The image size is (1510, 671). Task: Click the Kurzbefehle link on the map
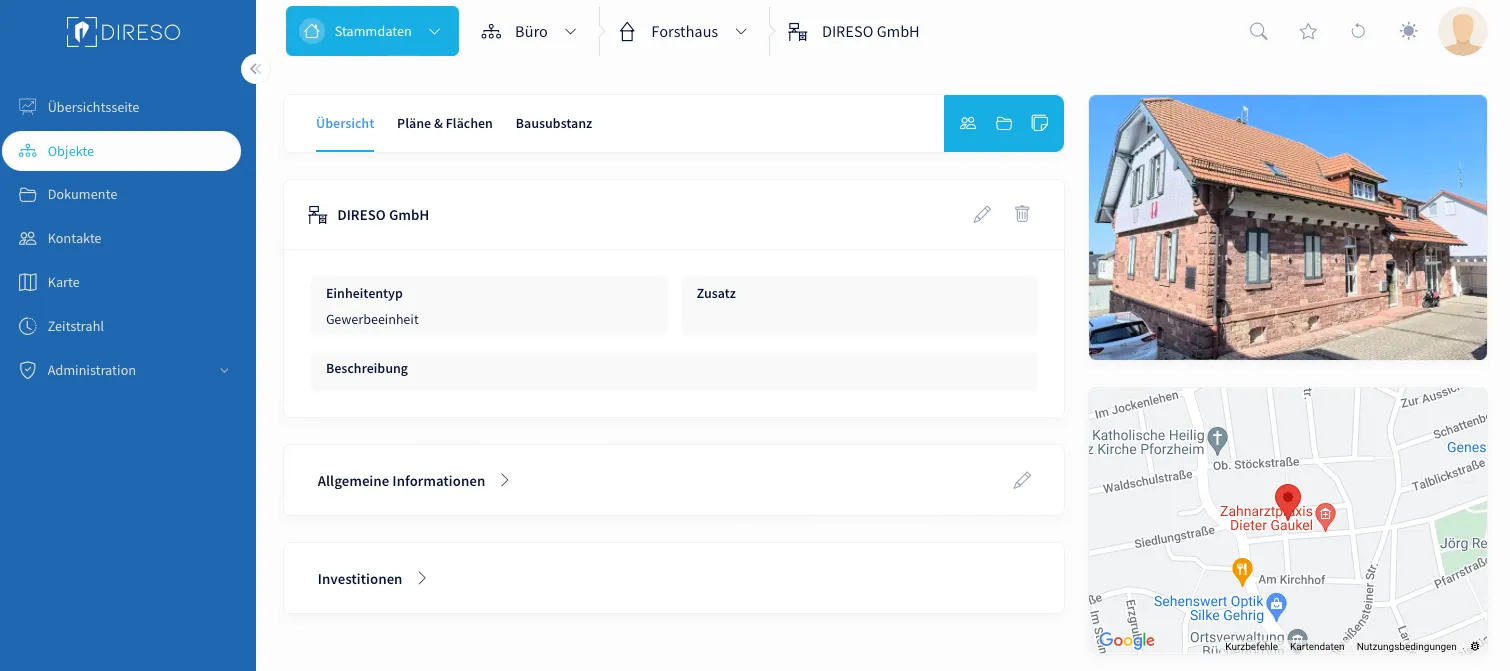(1251, 647)
